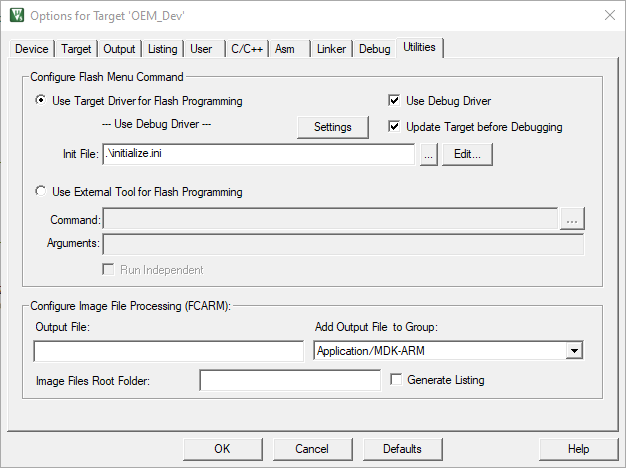Select Use External Tool for Flash Programming
Screen dimensions: 626x468
point(41,192)
